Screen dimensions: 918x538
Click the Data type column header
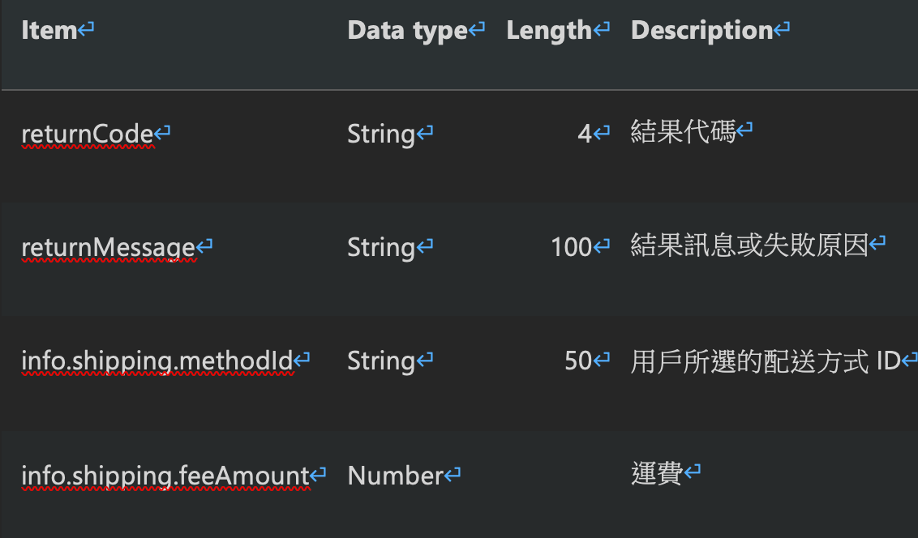point(407,32)
